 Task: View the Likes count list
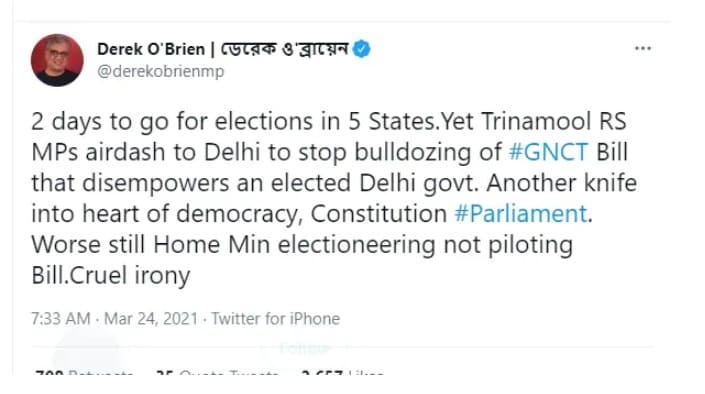(343, 373)
